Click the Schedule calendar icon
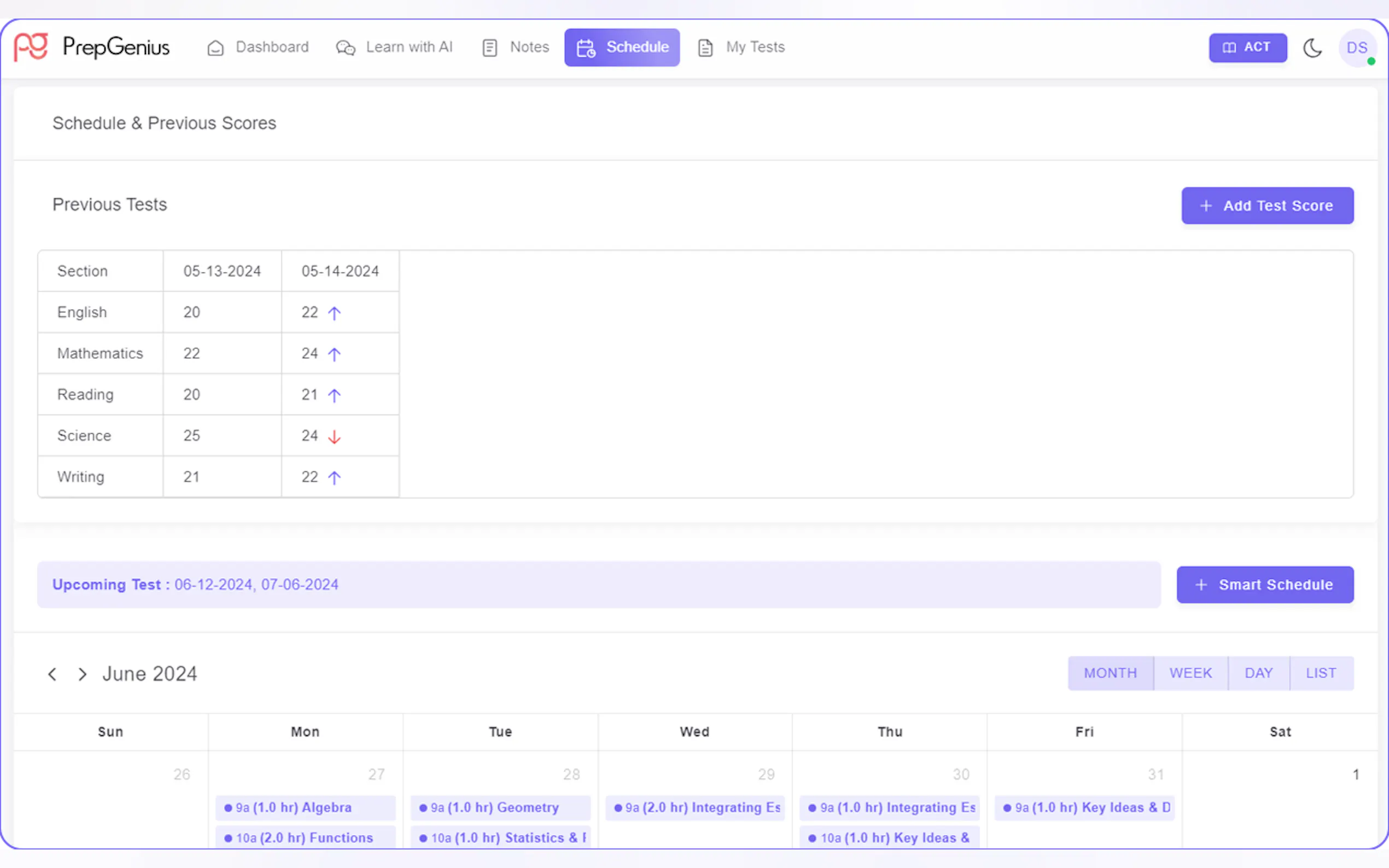Image resolution: width=1389 pixels, height=868 pixels. [x=586, y=48]
